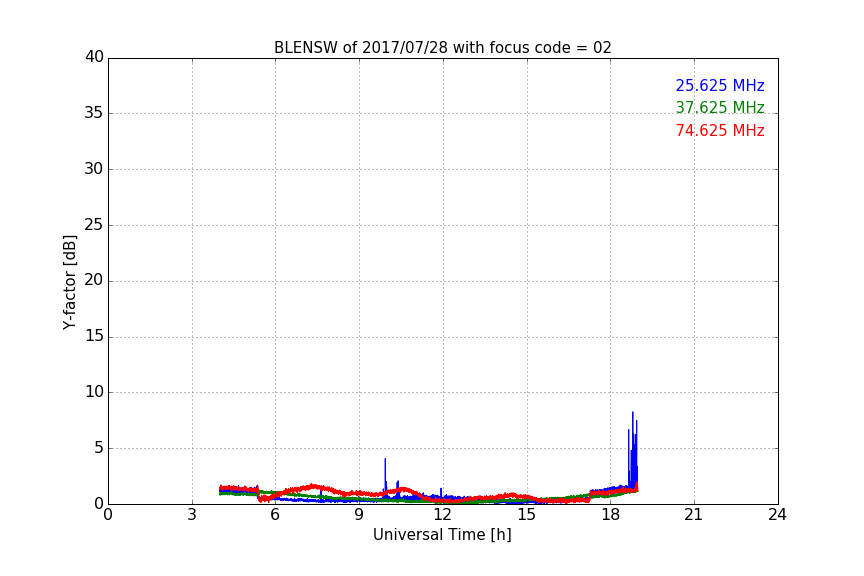Click the x-axis tick label '9'
Image resolution: width=864 pixels, height=576 pixels.
pos(359,515)
